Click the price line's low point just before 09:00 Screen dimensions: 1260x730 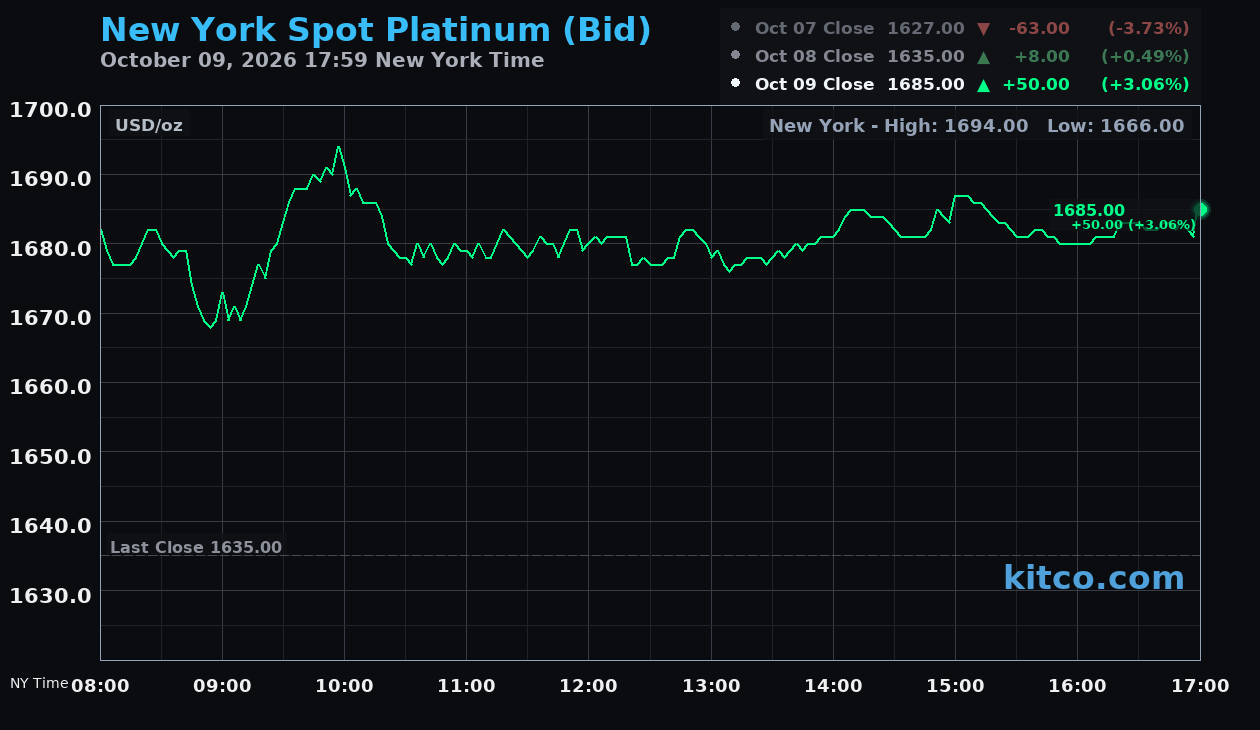210,327
